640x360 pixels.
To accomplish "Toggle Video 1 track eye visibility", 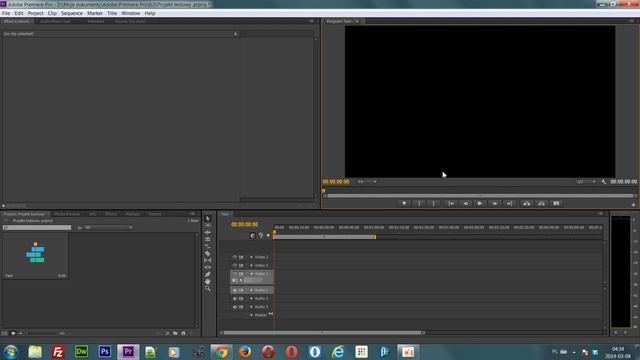I will (235, 273).
